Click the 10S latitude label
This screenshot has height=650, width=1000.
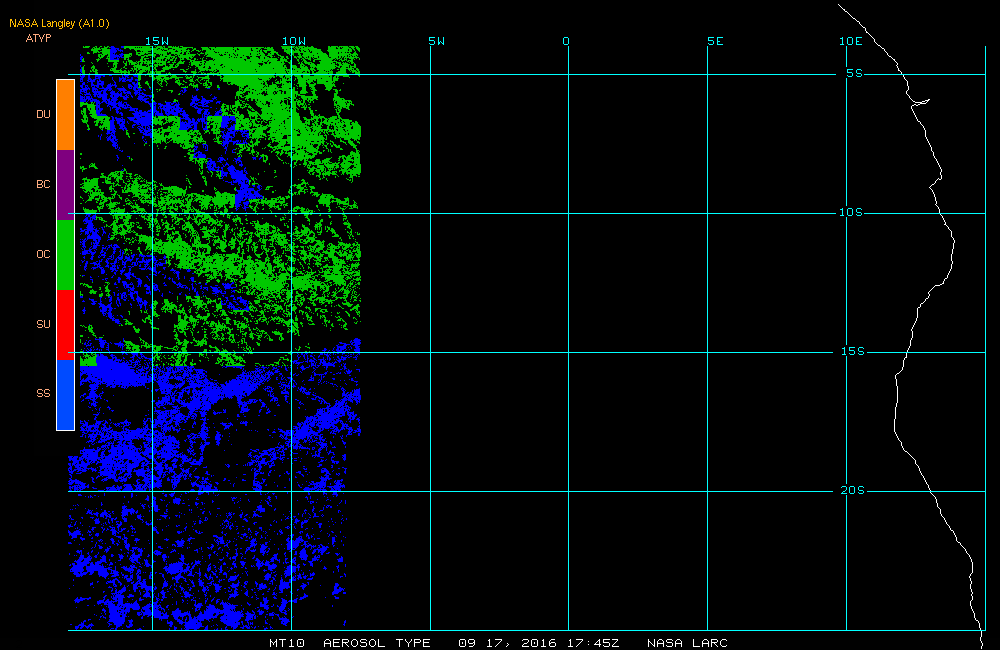click(x=851, y=212)
